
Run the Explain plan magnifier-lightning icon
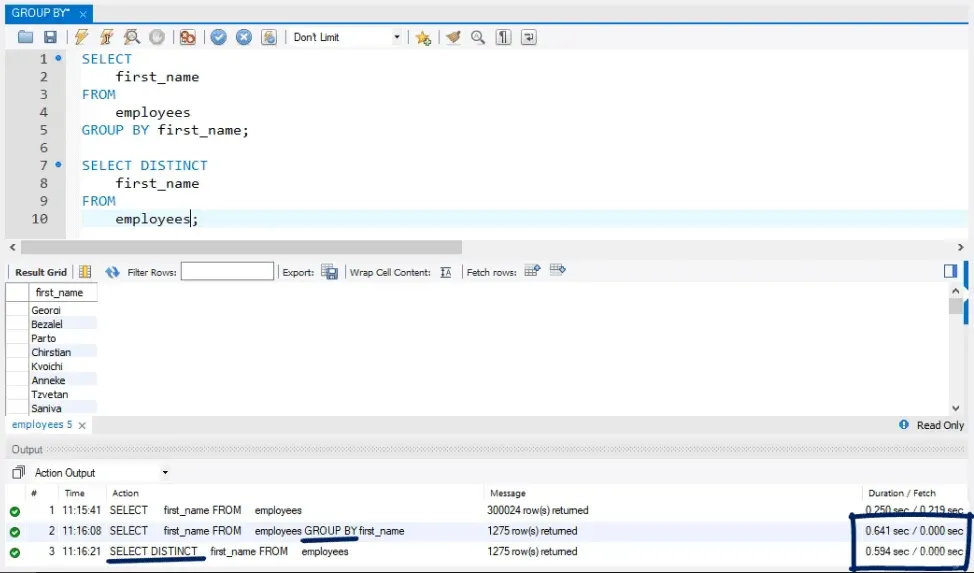pos(132,37)
